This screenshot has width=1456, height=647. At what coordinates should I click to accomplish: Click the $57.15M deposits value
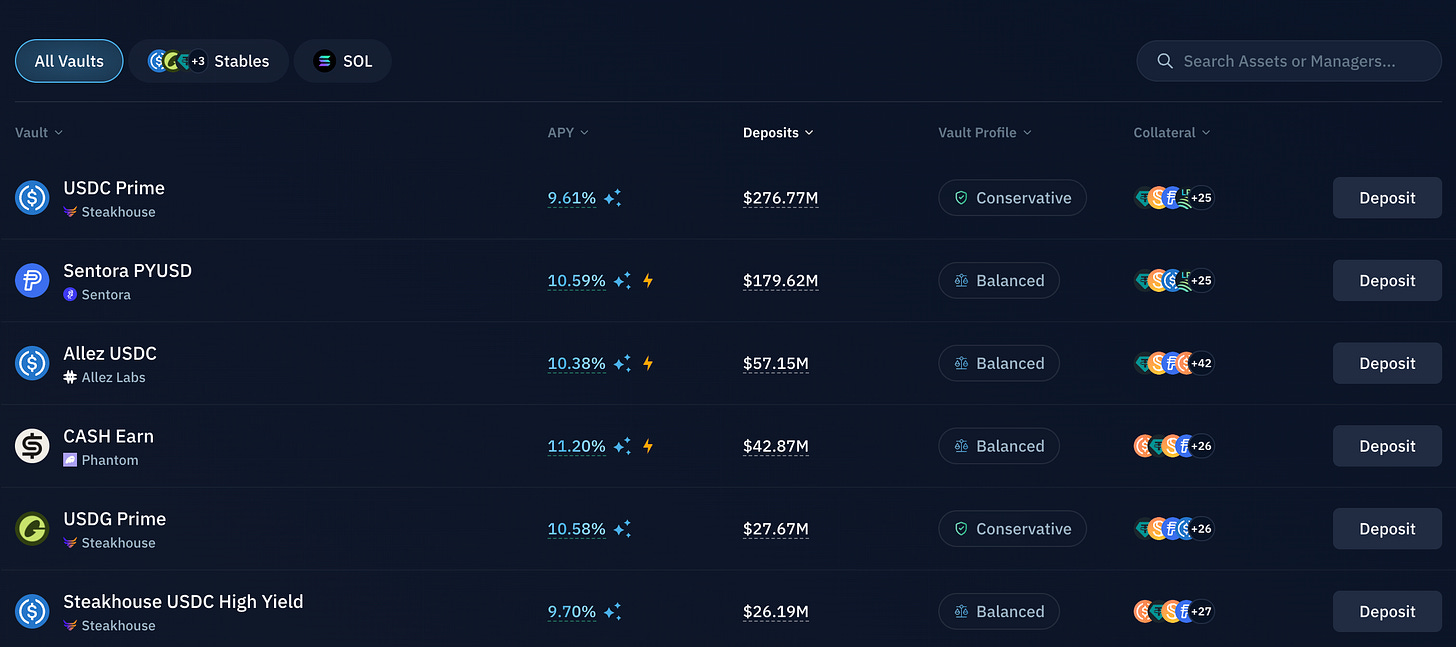pos(776,363)
